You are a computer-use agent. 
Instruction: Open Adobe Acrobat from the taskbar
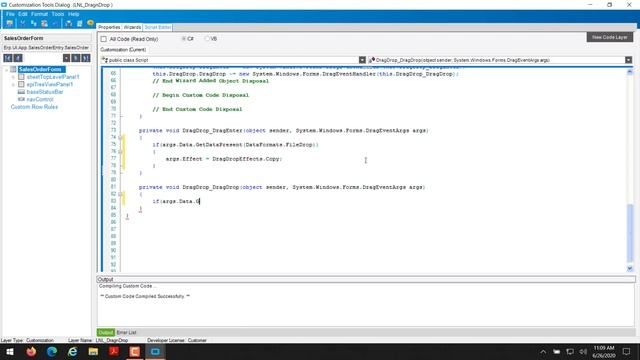click(114, 351)
